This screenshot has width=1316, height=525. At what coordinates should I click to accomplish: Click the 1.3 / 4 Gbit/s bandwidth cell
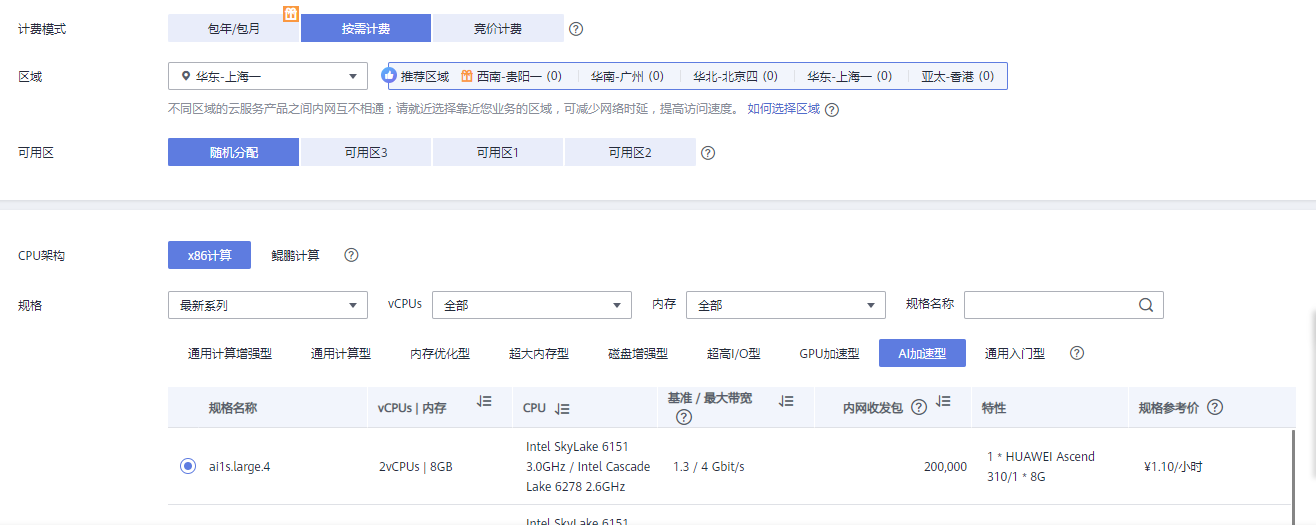point(709,466)
